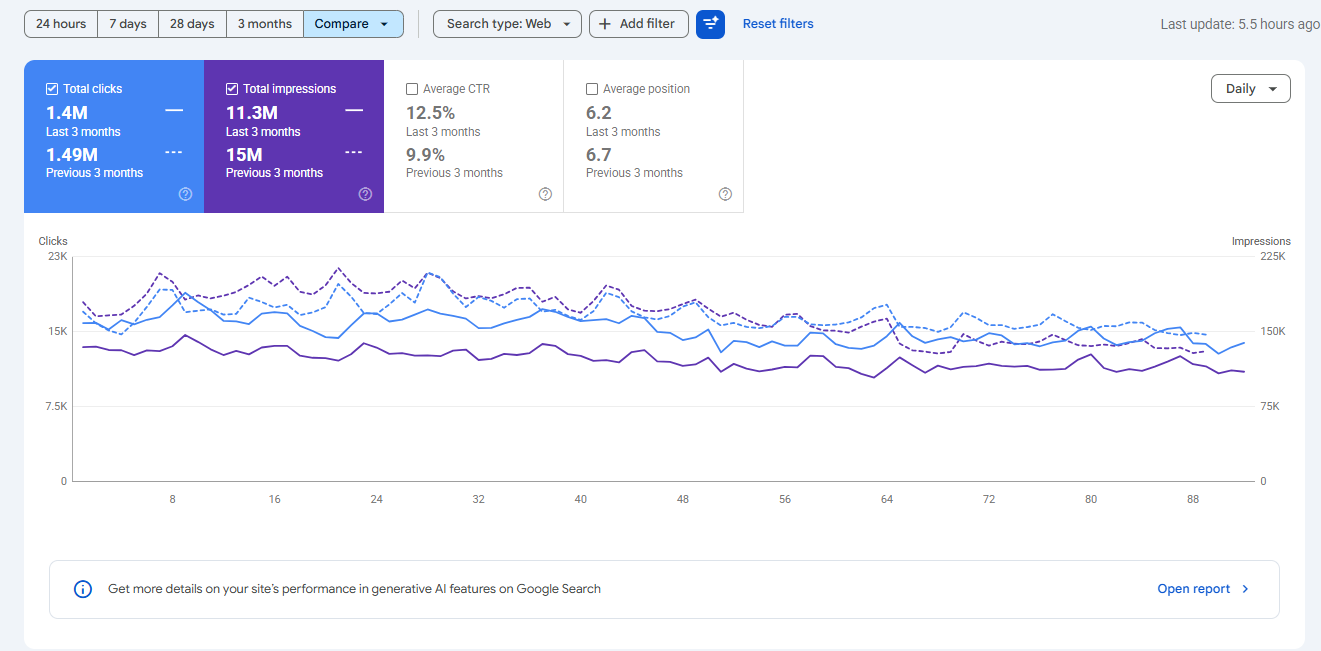
Task: Select the 28 days date range
Action: pos(192,24)
